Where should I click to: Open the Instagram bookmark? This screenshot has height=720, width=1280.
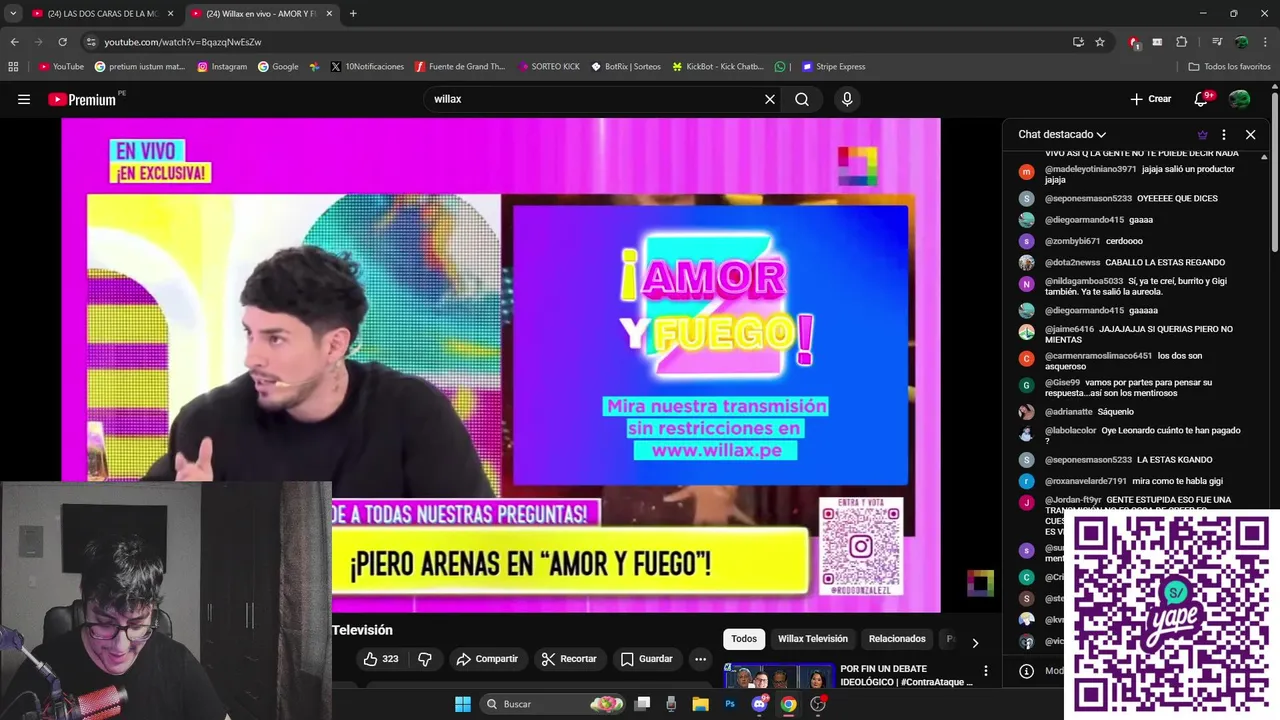point(222,67)
